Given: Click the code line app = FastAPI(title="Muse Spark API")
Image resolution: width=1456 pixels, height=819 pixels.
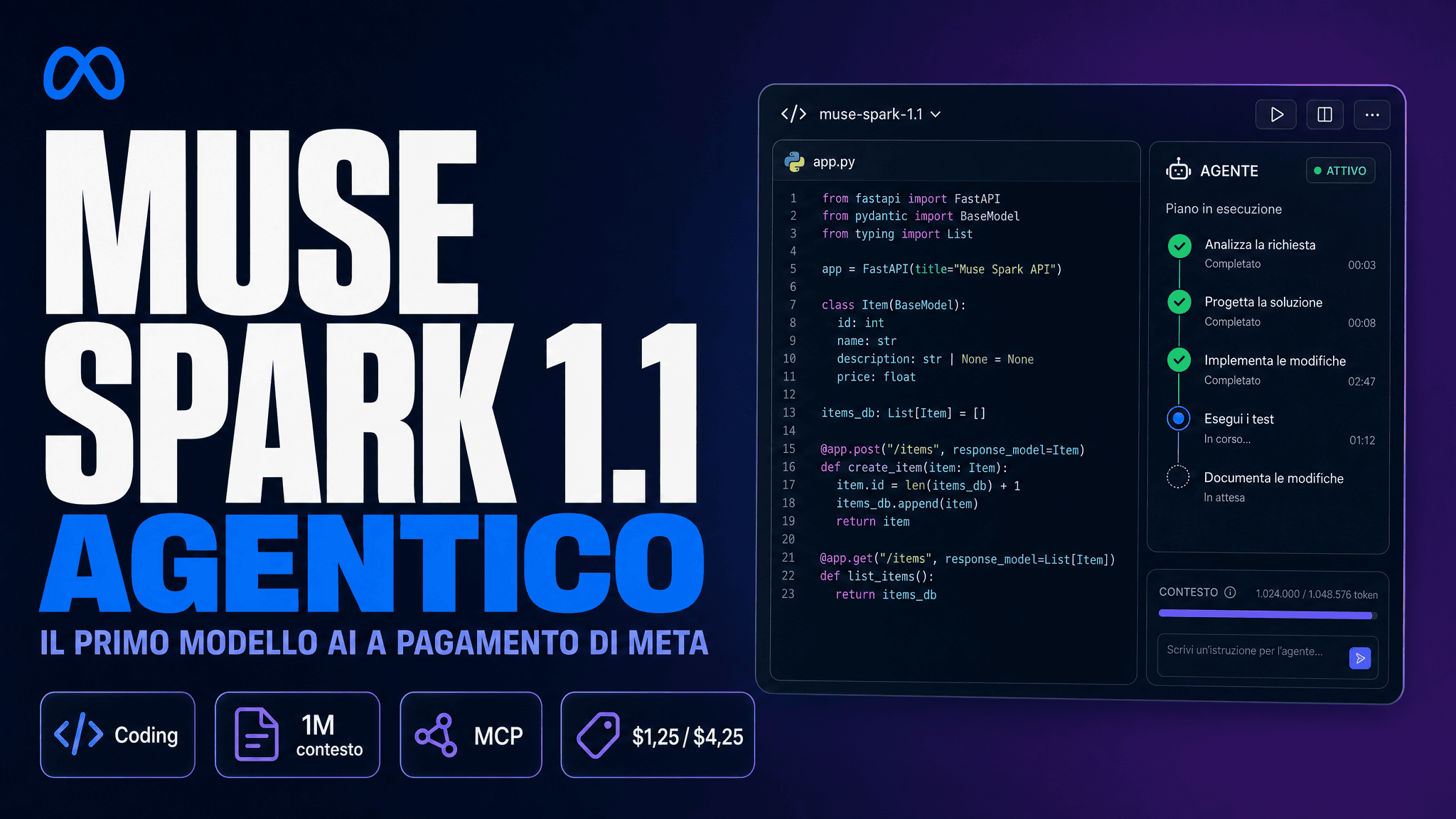Looking at the screenshot, I should [941, 269].
